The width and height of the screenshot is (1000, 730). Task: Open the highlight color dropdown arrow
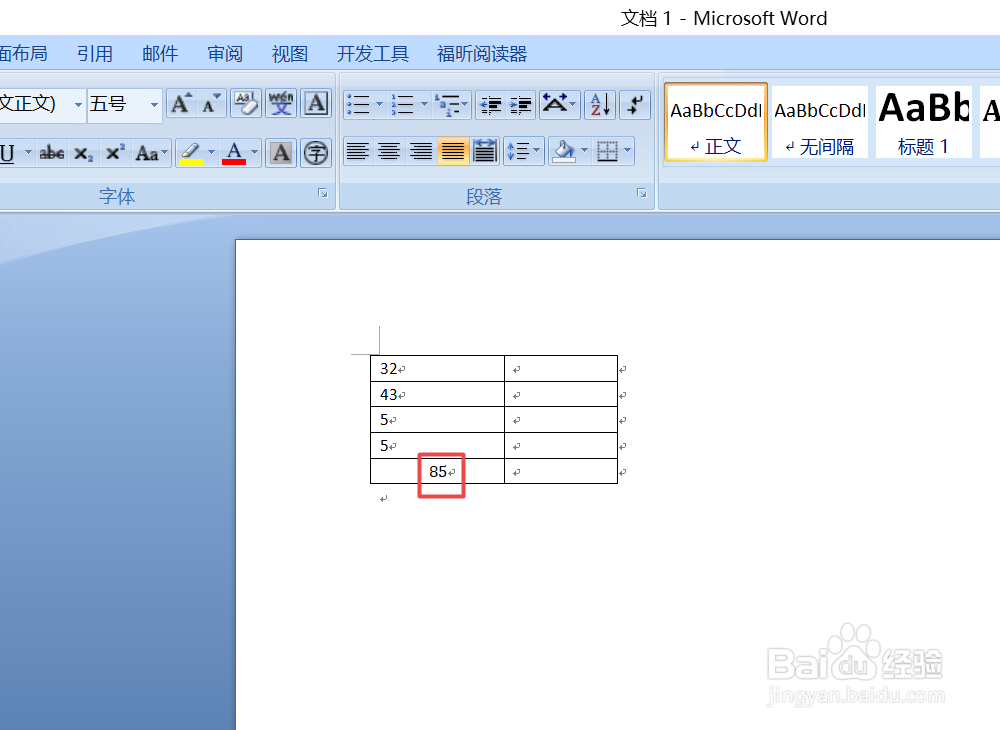point(212,153)
